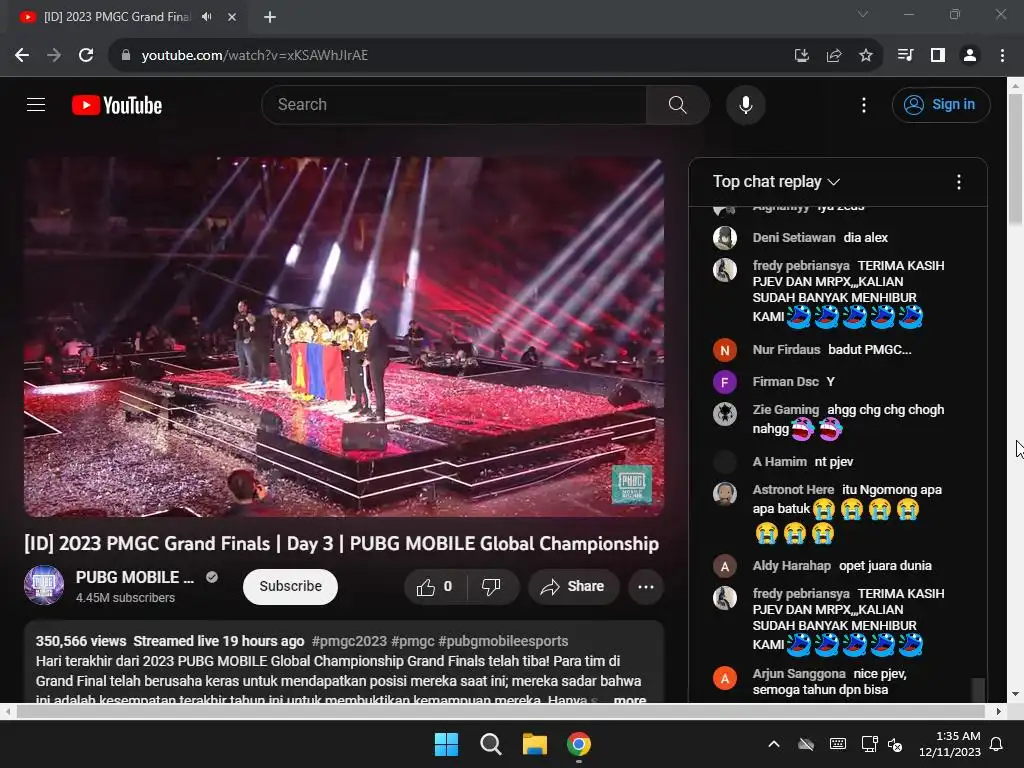The image size is (1024, 768).
Task: Share this page from address bar
Action: click(x=834, y=56)
